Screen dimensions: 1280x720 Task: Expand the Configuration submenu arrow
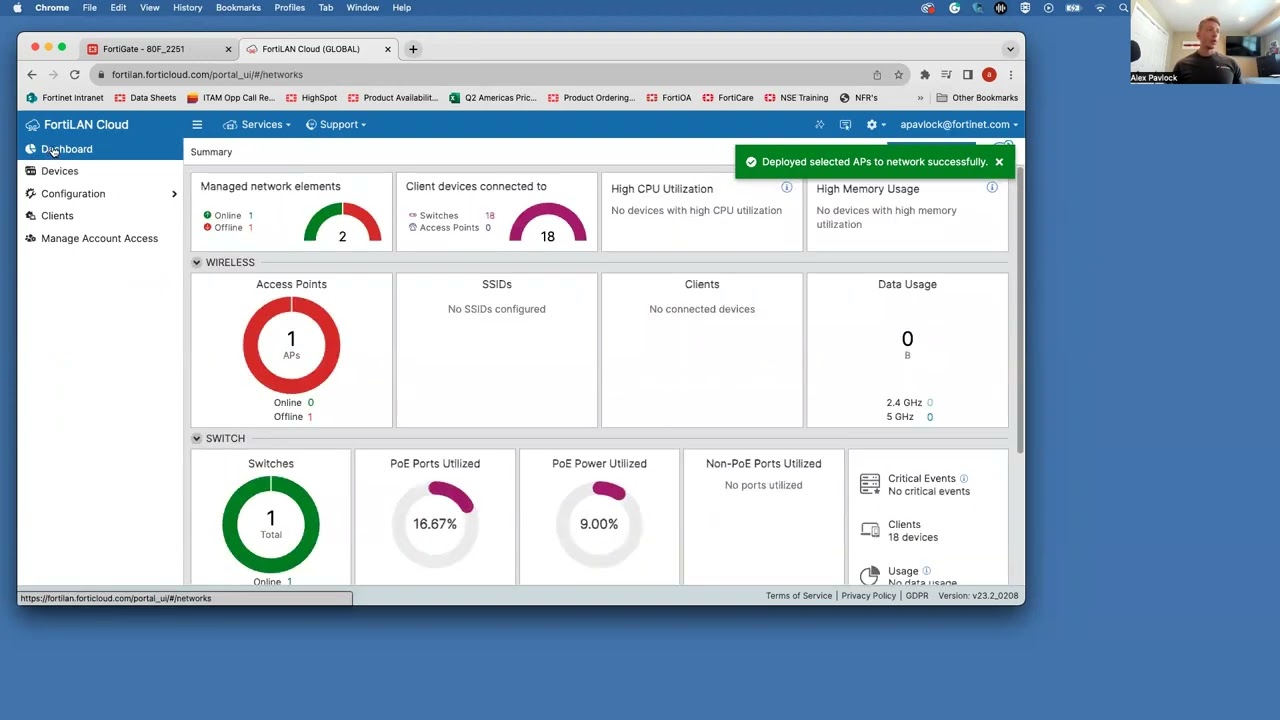(174, 194)
